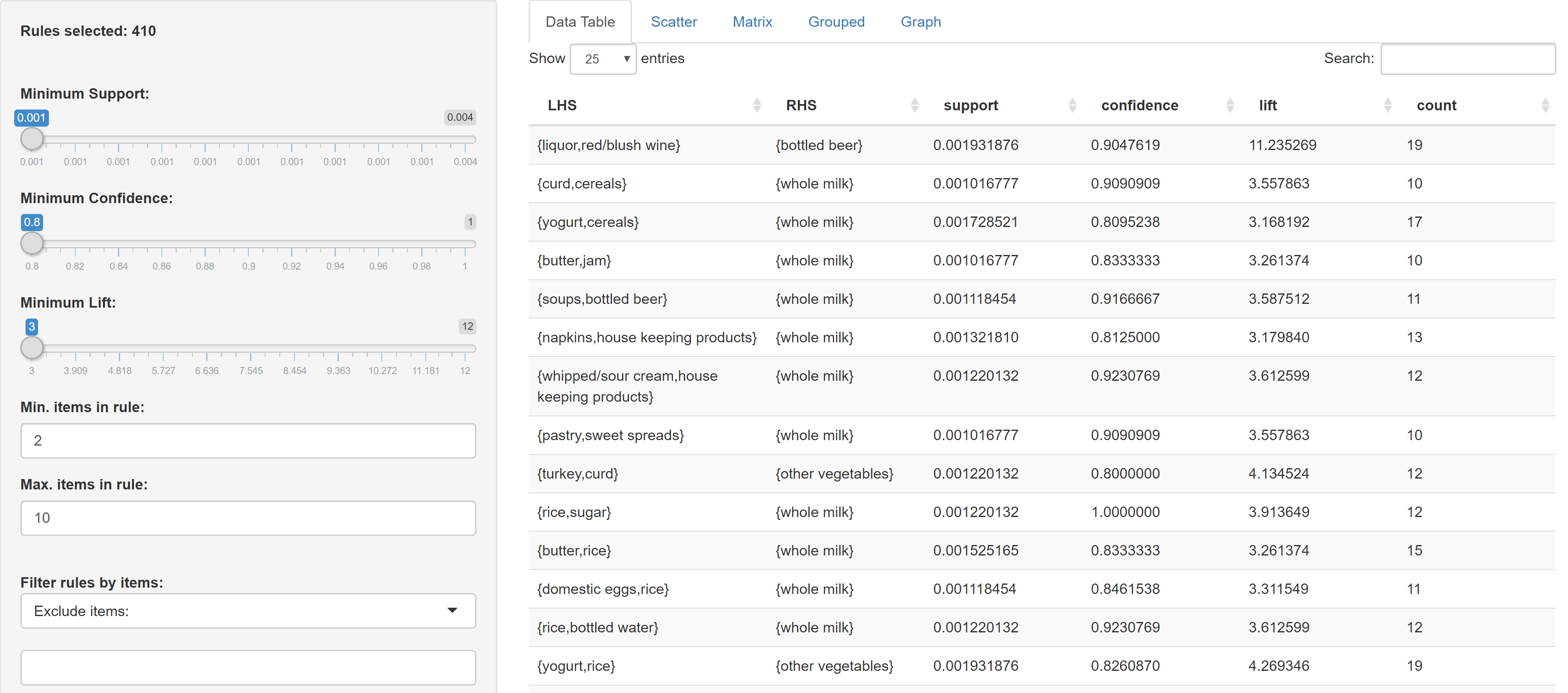The height and width of the screenshot is (693, 1568).
Task: Open the Show entries dropdown
Action: click(603, 59)
